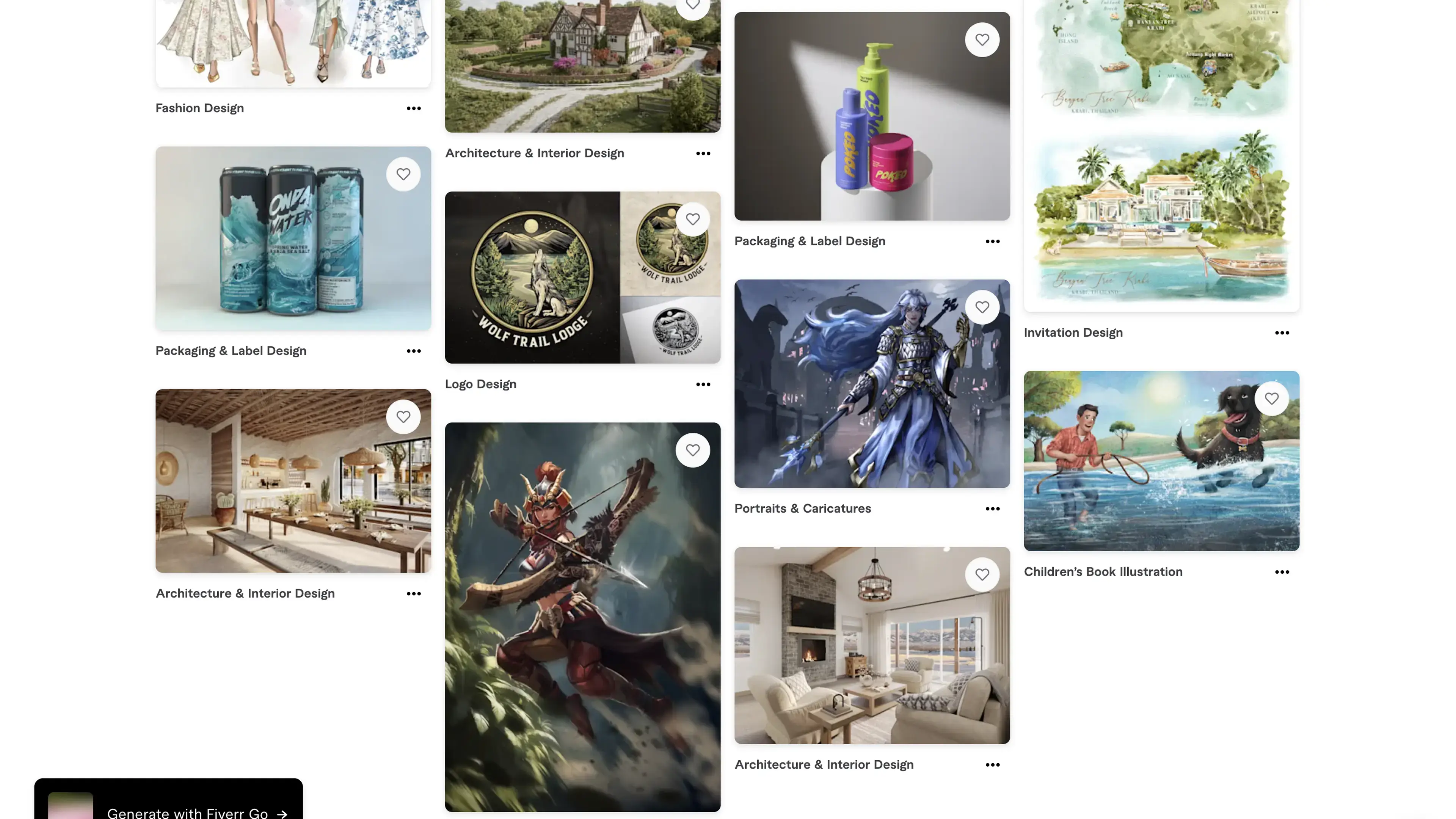Favorite the Wolf Trail Lodge logo
Screen dimensions: 1456x819
692,219
